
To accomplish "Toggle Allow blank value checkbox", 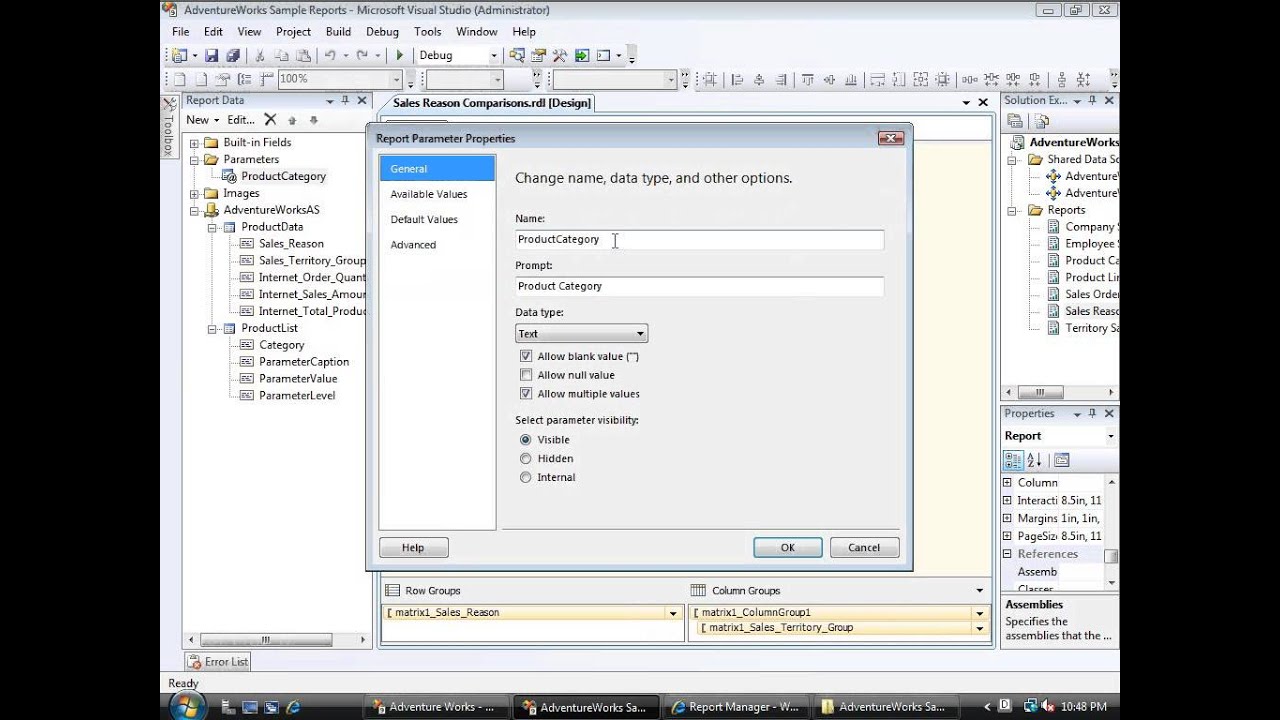I will click(x=526, y=356).
